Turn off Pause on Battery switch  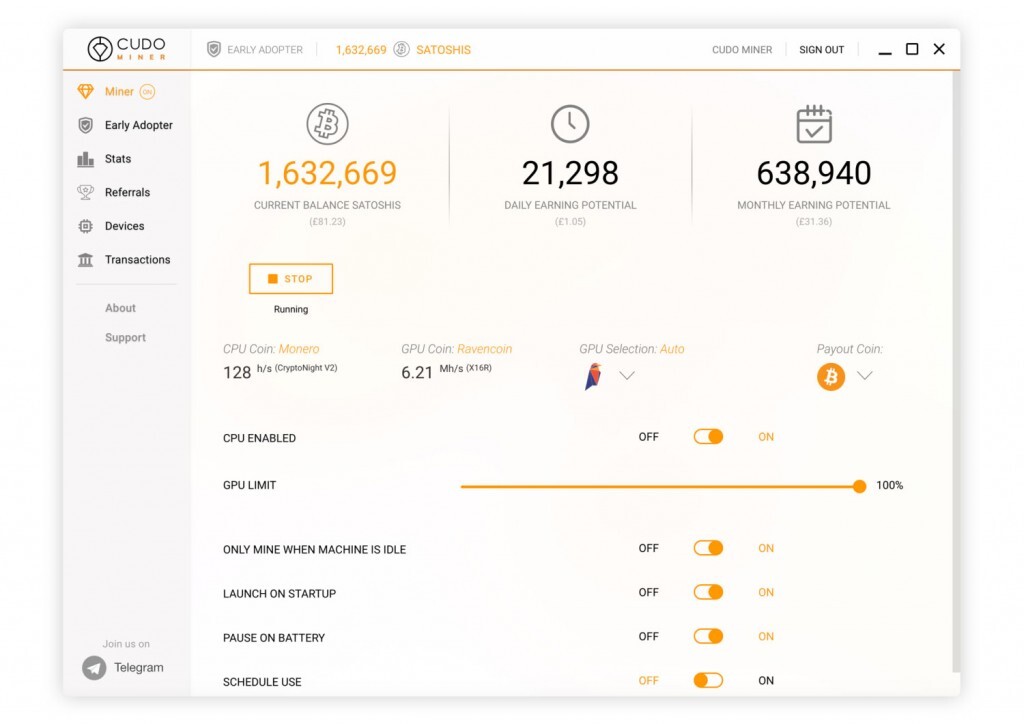(708, 636)
